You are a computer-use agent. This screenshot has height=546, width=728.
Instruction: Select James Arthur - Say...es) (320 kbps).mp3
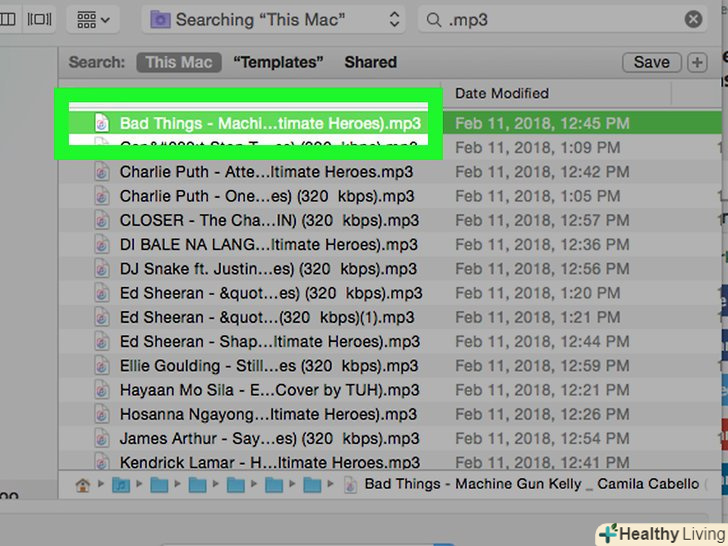click(269, 438)
